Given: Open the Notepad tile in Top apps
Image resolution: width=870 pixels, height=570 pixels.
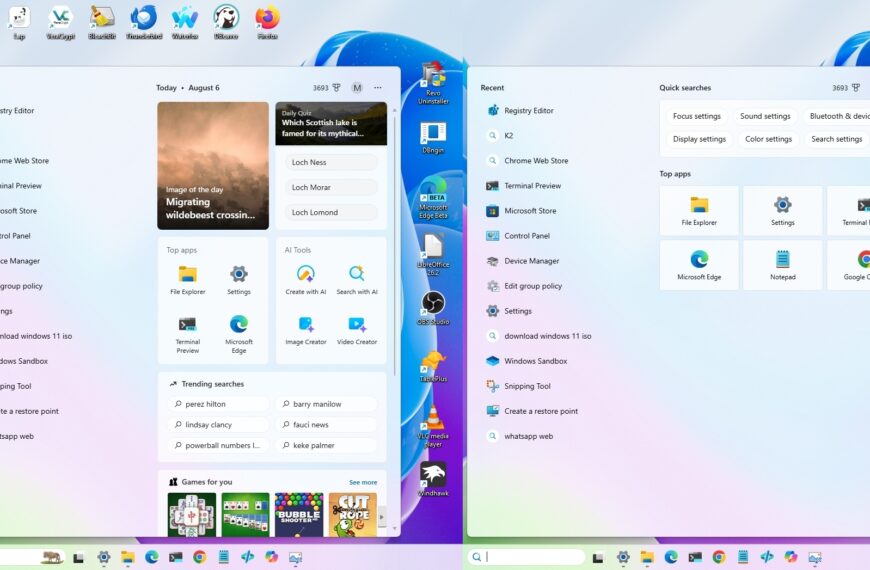Looking at the screenshot, I should pyautogui.click(x=782, y=265).
